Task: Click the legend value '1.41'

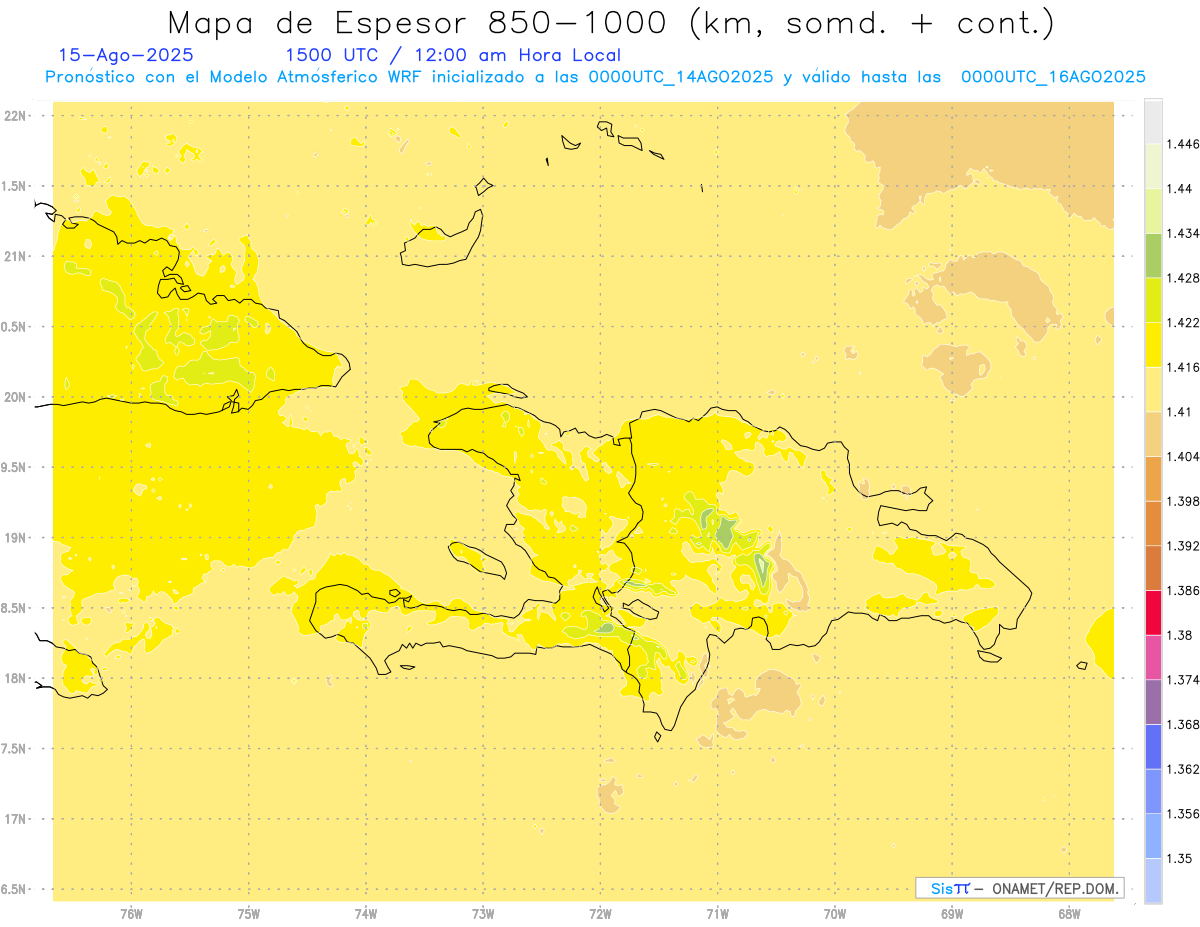Action: tap(1179, 412)
